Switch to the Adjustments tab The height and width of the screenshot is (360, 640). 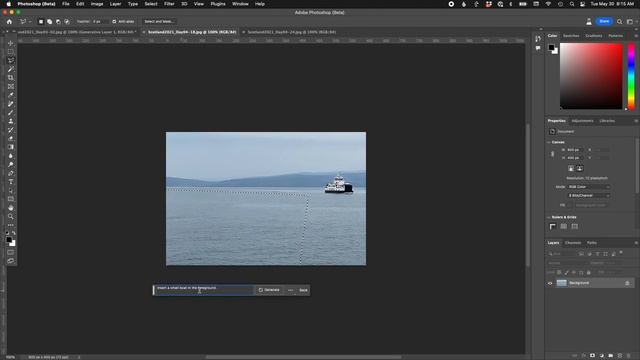[x=582, y=121]
